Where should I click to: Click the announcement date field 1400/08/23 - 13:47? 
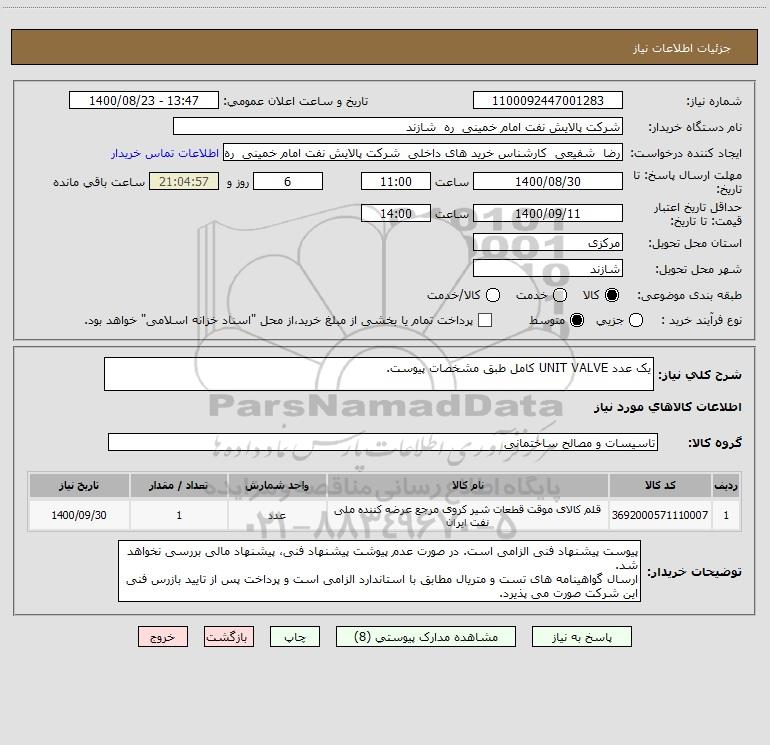pyautogui.click(x=144, y=100)
